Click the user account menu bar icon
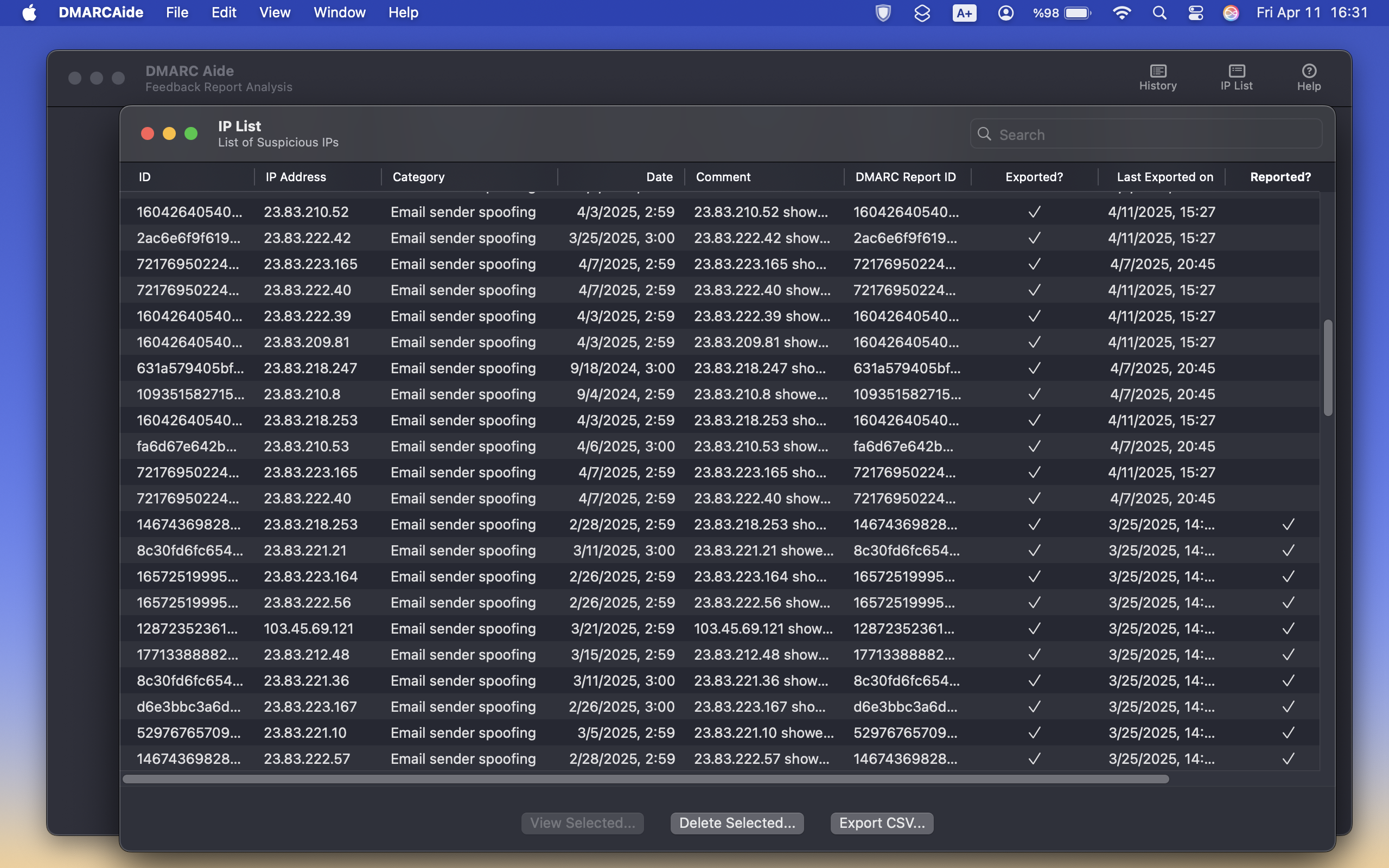The height and width of the screenshot is (868, 1389). click(x=1005, y=12)
